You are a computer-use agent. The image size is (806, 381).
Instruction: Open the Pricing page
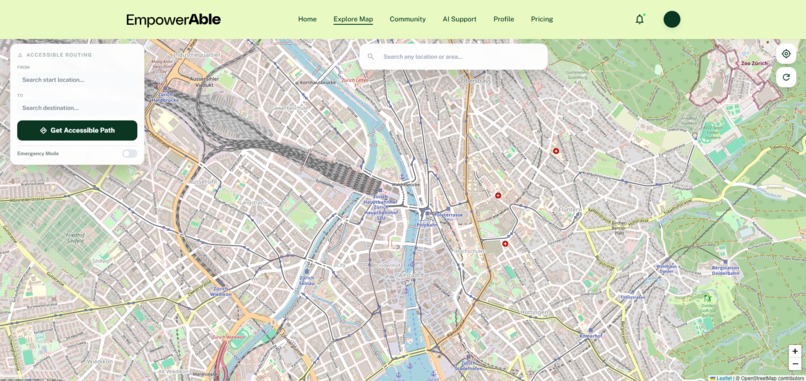[x=542, y=19]
